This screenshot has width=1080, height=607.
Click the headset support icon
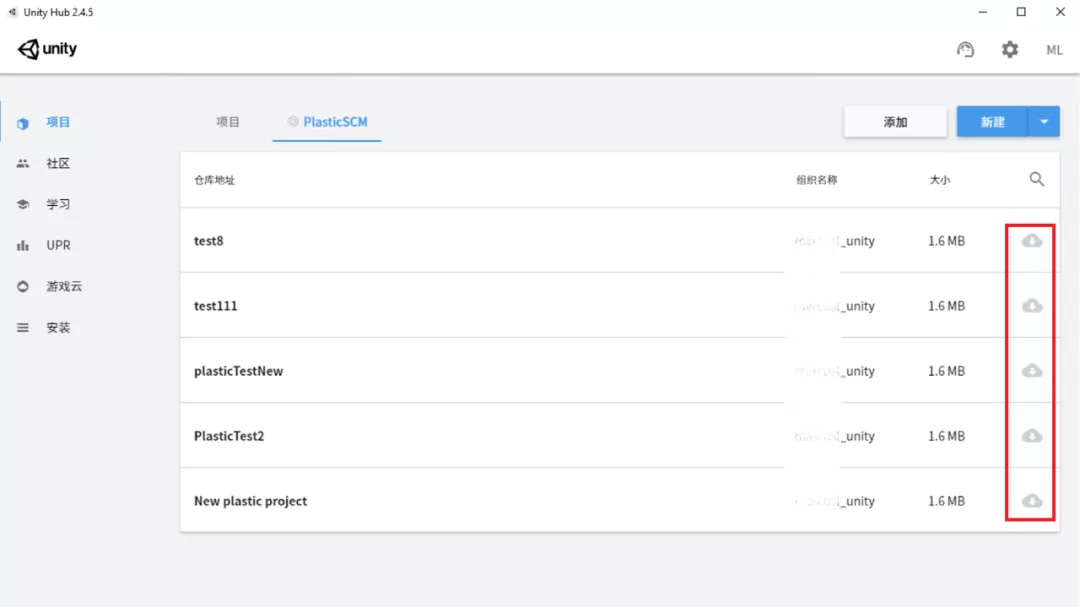pos(965,49)
